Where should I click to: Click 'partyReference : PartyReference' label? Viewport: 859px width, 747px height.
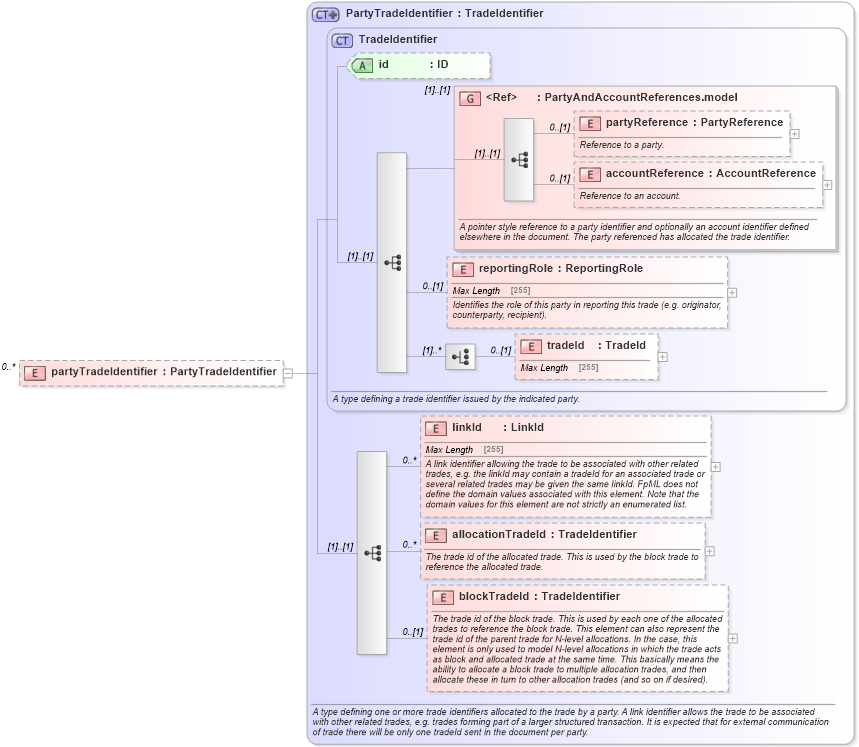[x=694, y=123]
